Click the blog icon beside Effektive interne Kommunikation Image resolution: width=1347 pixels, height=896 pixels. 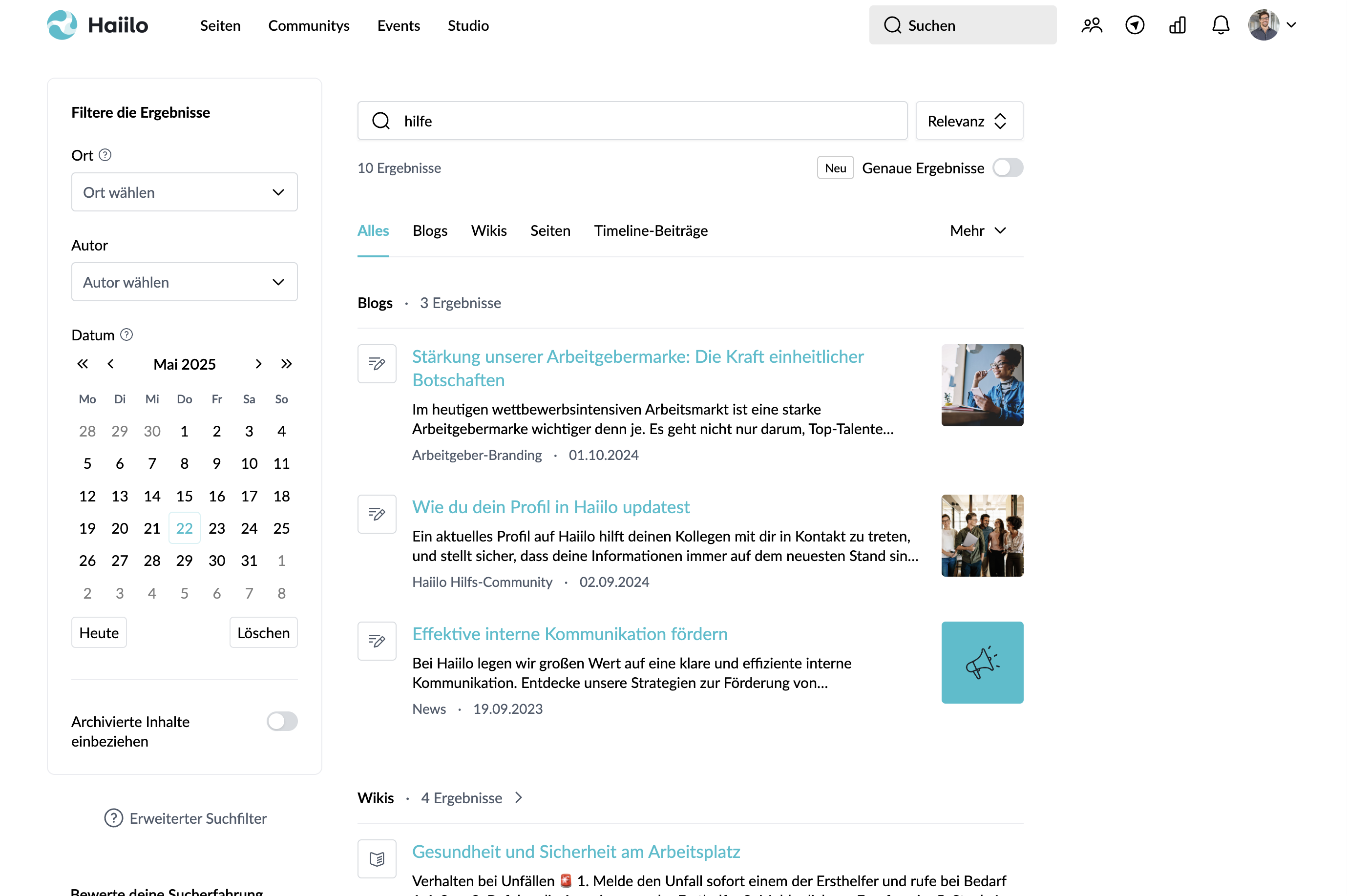tap(377, 641)
